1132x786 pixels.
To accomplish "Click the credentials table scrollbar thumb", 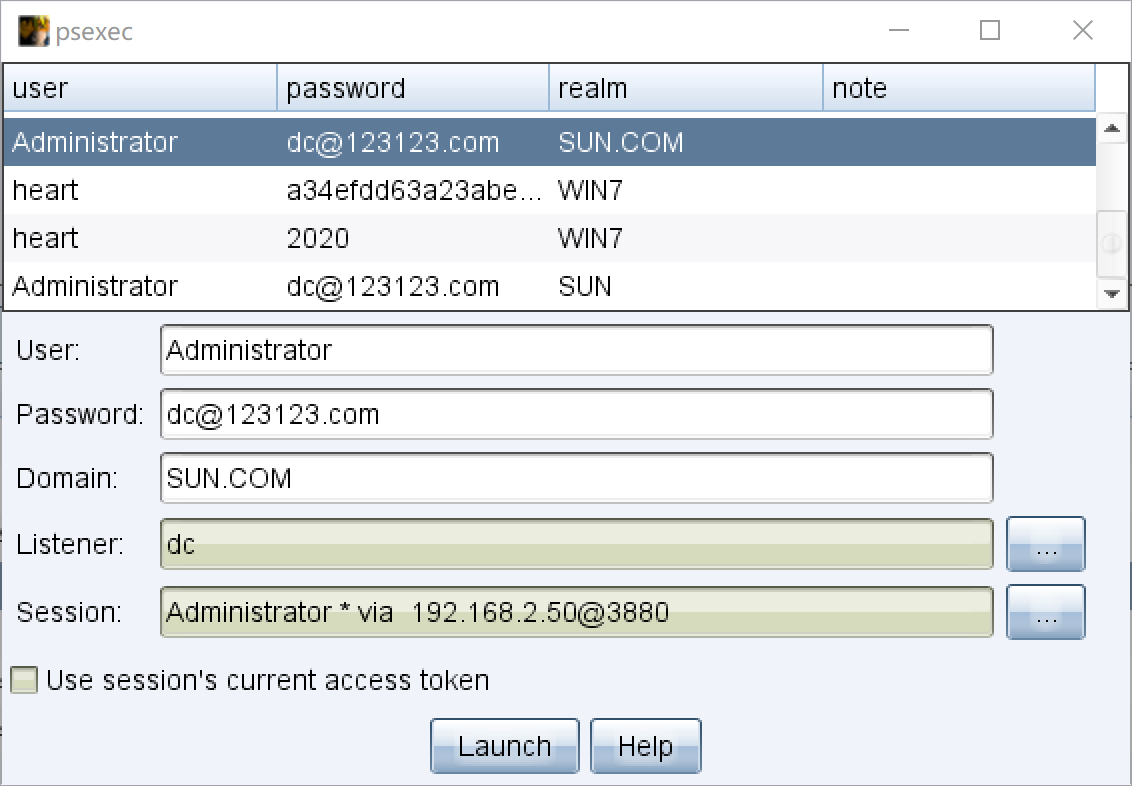I will 1112,244.
